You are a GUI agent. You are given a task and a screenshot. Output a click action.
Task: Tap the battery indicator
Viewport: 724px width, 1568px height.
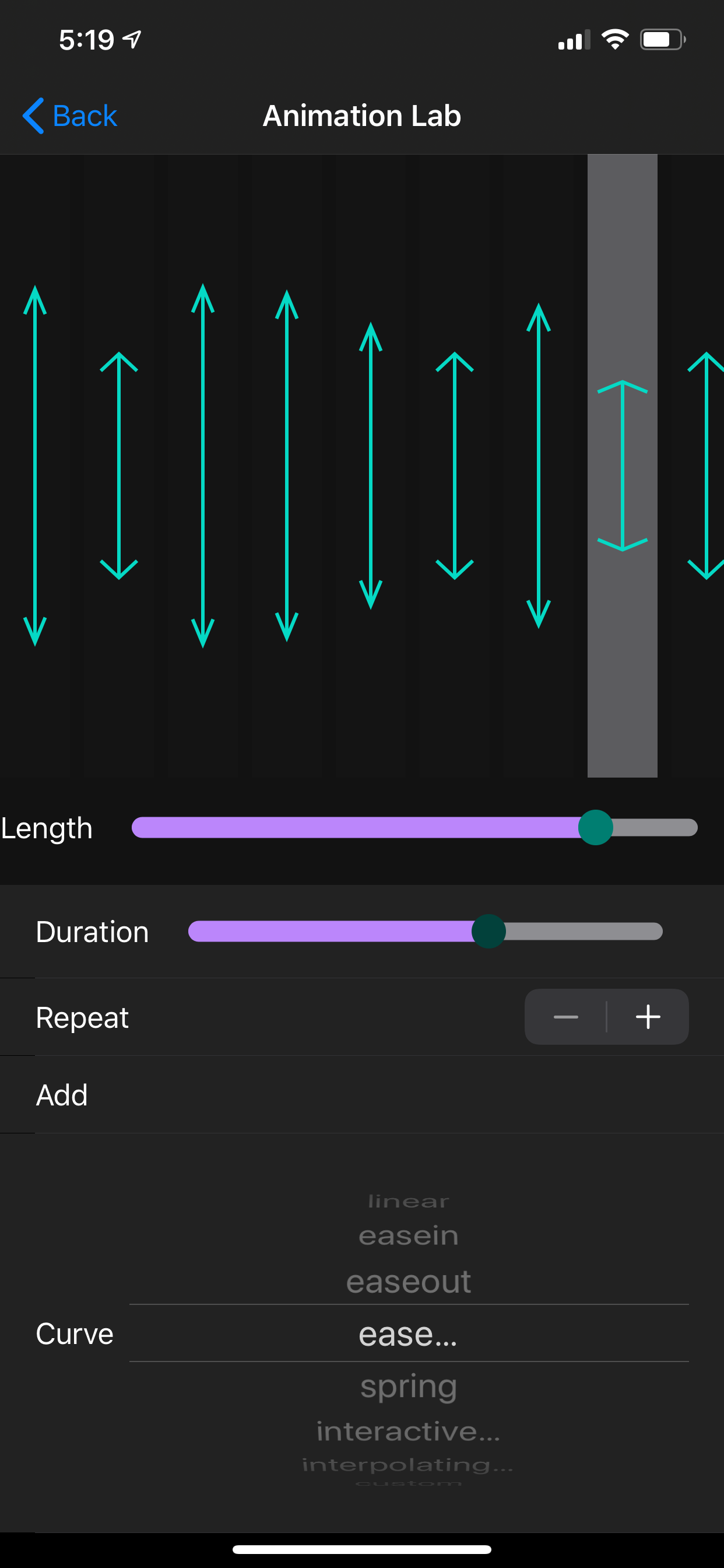pos(662,39)
